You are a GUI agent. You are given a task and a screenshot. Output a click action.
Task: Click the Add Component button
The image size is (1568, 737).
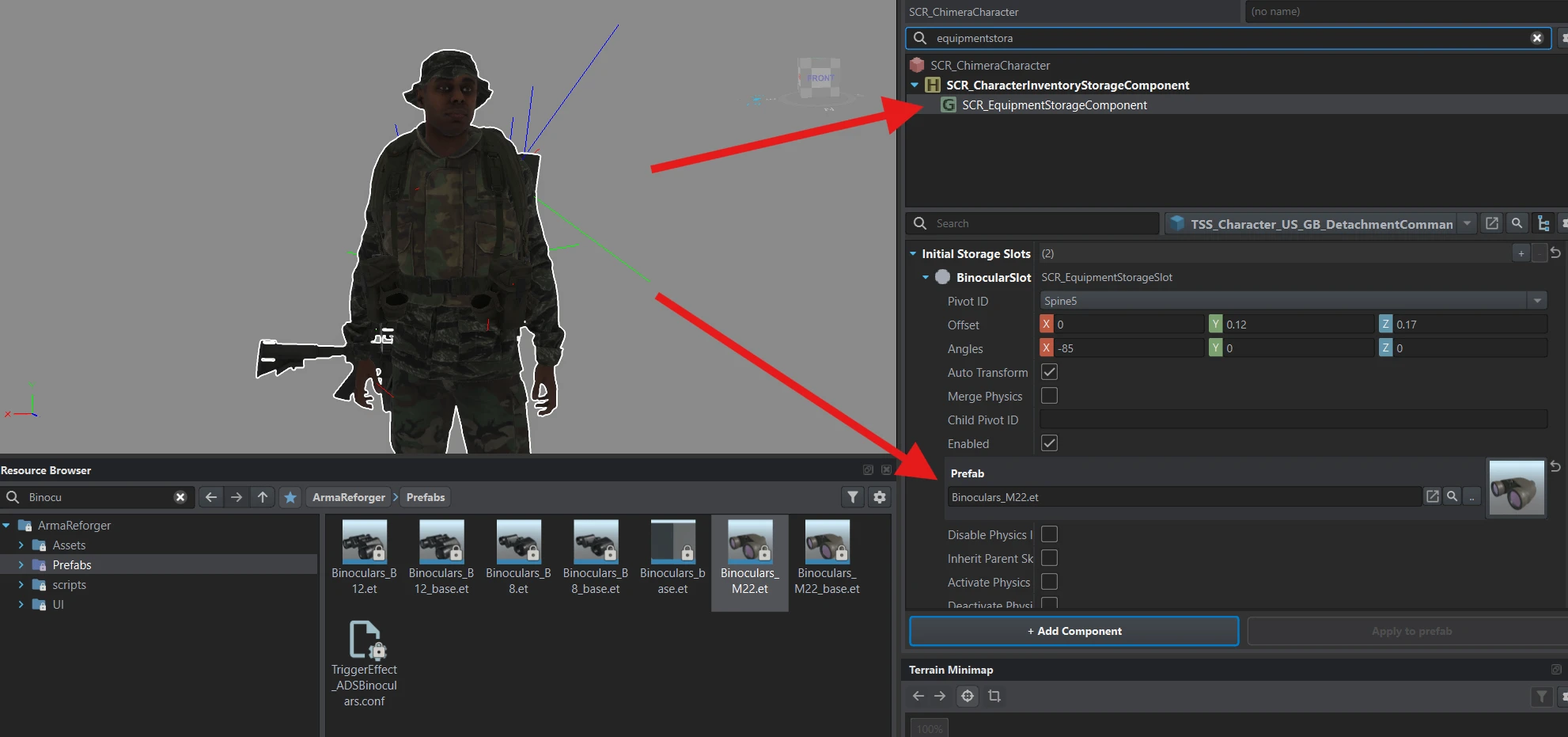(1074, 631)
